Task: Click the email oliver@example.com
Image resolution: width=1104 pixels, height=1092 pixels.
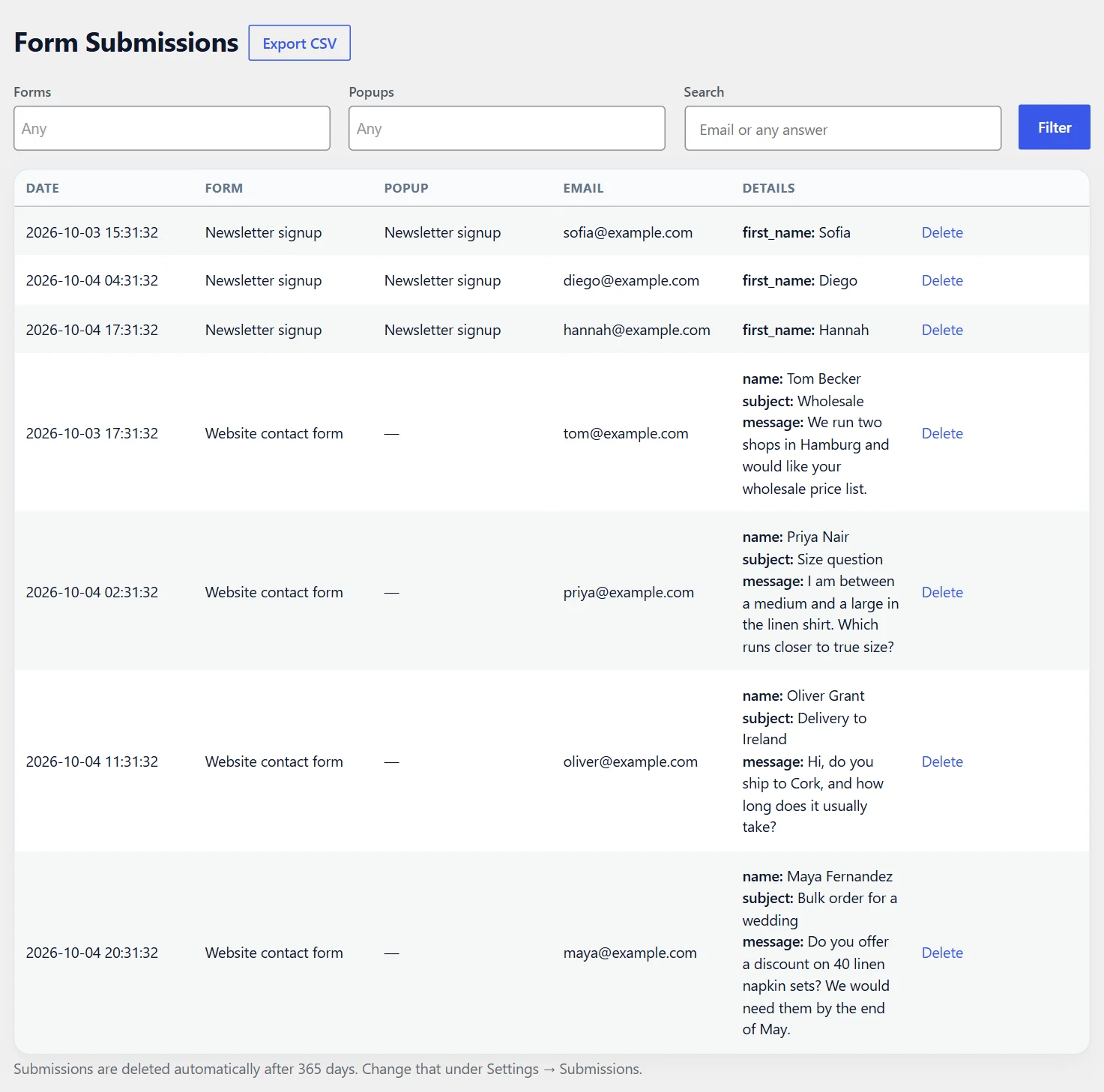Action: coord(630,761)
